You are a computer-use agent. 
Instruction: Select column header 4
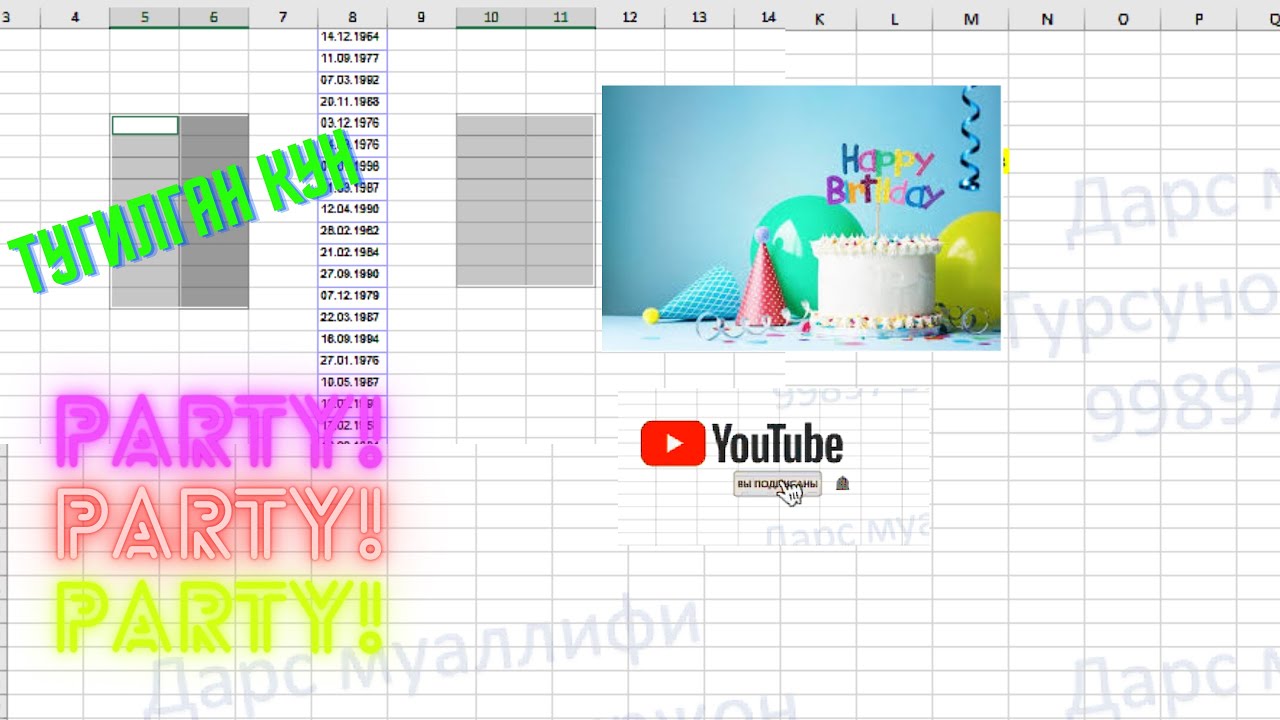point(75,17)
